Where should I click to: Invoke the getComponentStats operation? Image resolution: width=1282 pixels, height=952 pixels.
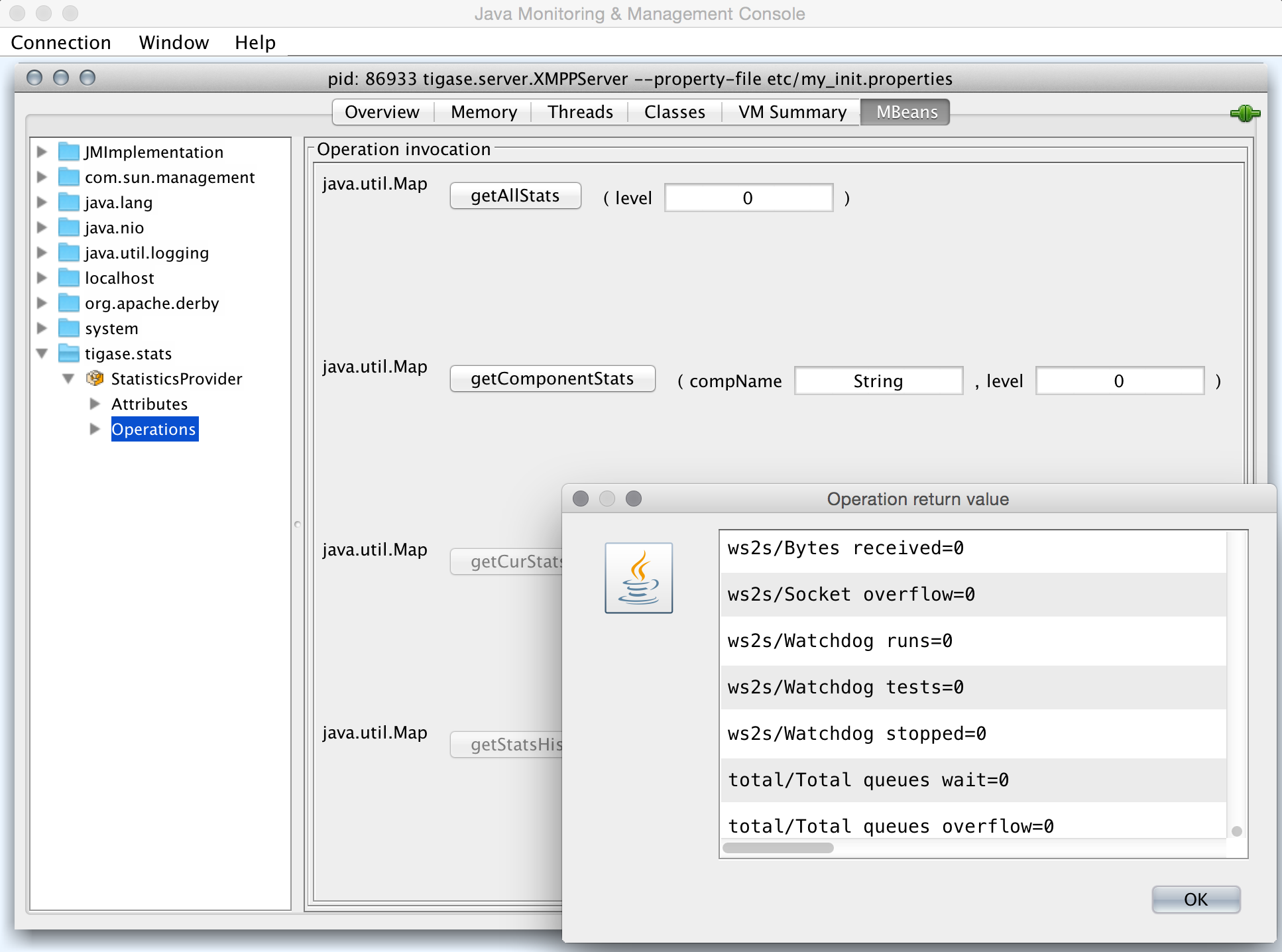pos(552,379)
